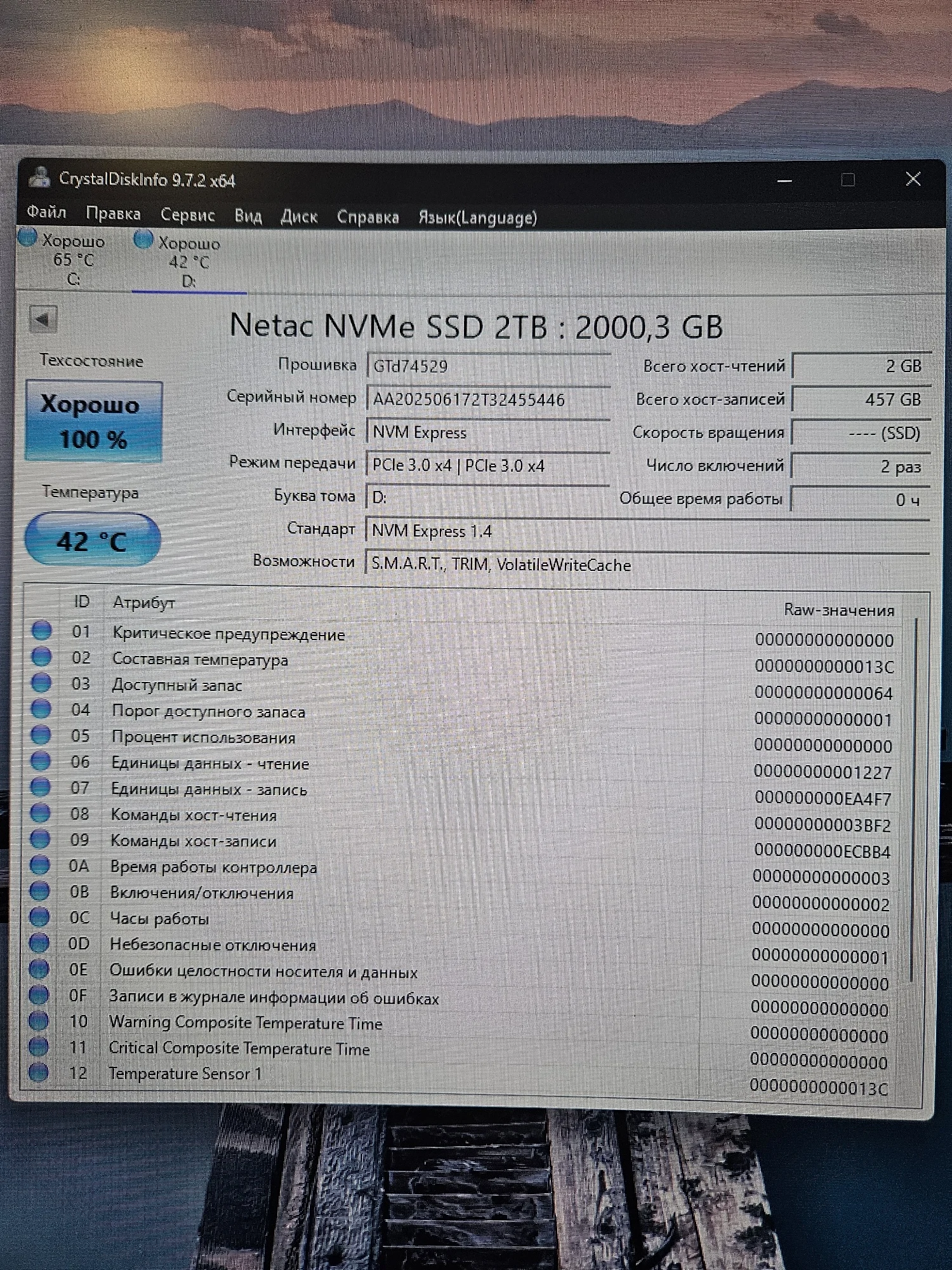Click raw value 000000000ECBB4

pyautogui.click(x=822, y=851)
